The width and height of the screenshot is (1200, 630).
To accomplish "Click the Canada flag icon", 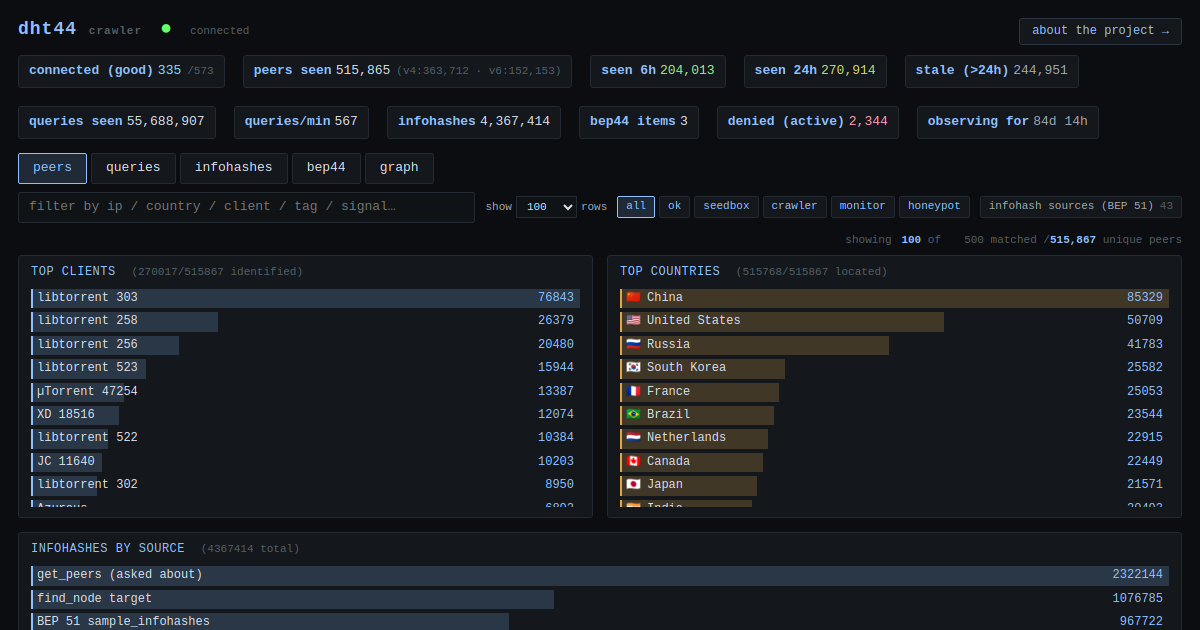I will [x=633, y=461].
